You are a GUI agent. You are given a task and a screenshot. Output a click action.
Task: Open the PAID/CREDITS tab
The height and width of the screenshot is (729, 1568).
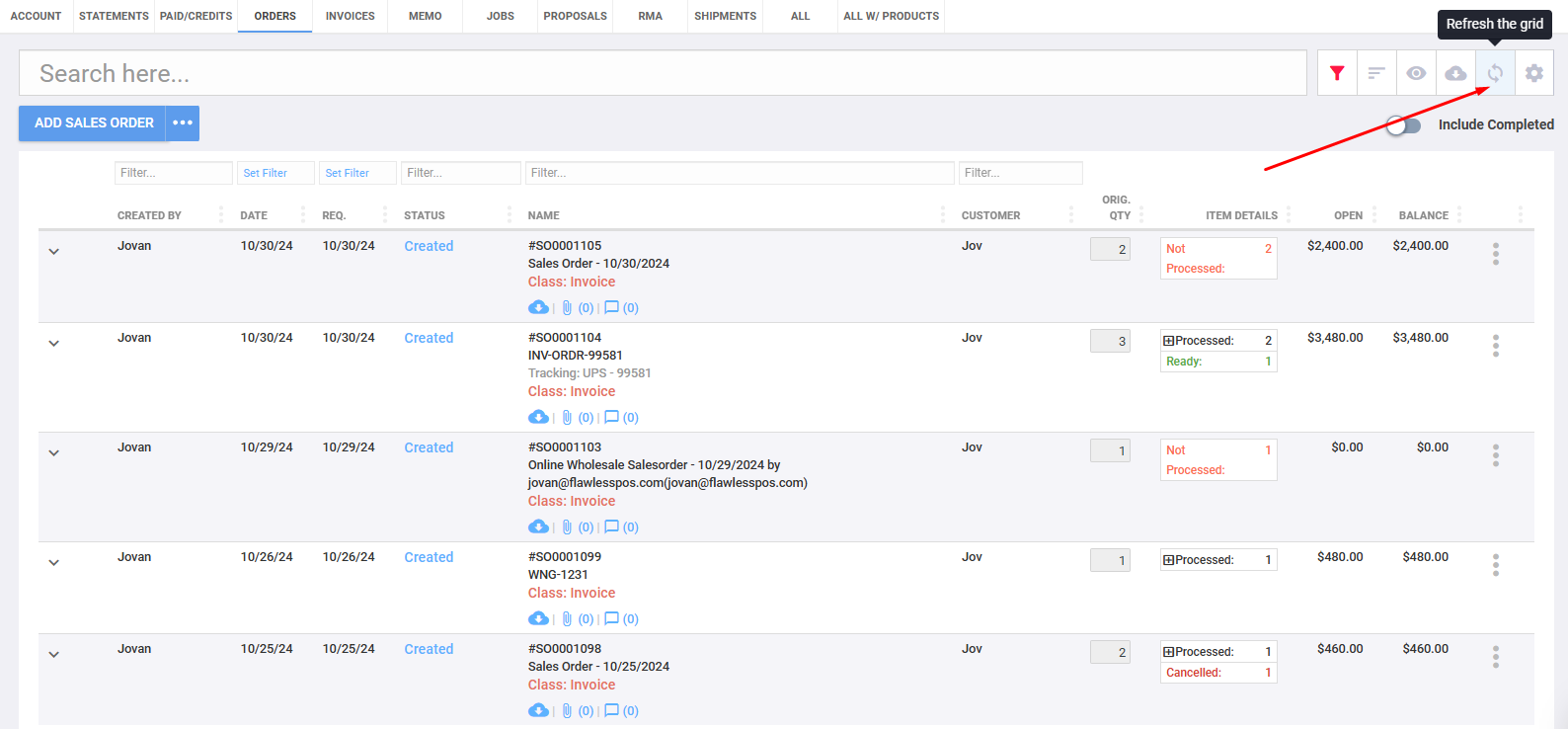point(196,16)
